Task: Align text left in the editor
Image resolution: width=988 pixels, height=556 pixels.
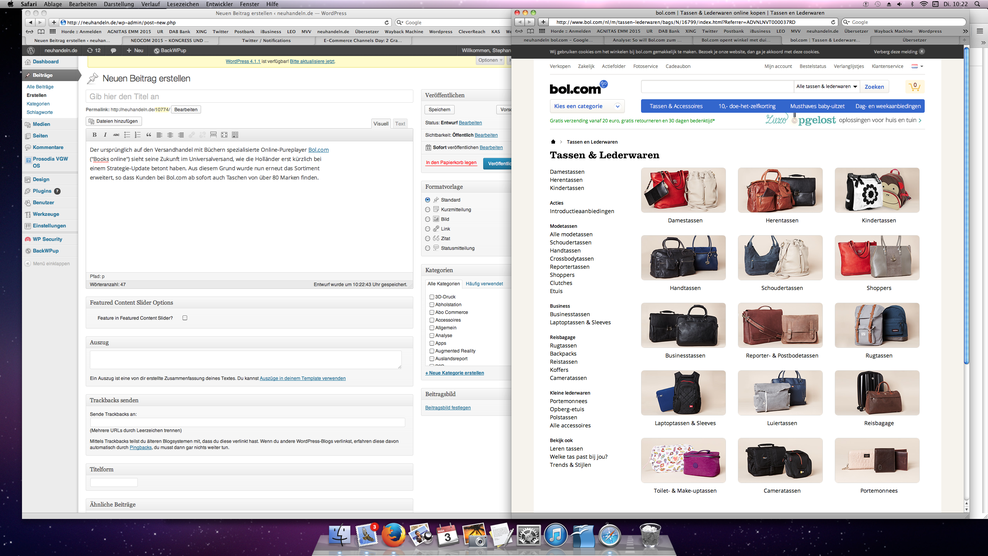Action: tap(159, 135)
